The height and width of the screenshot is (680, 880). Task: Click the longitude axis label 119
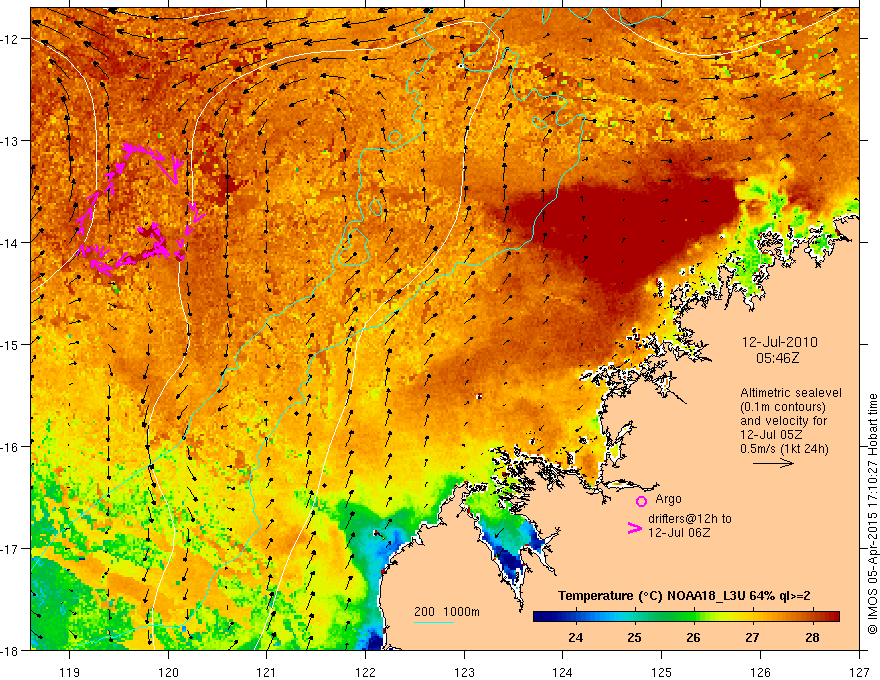coord(70,672)
